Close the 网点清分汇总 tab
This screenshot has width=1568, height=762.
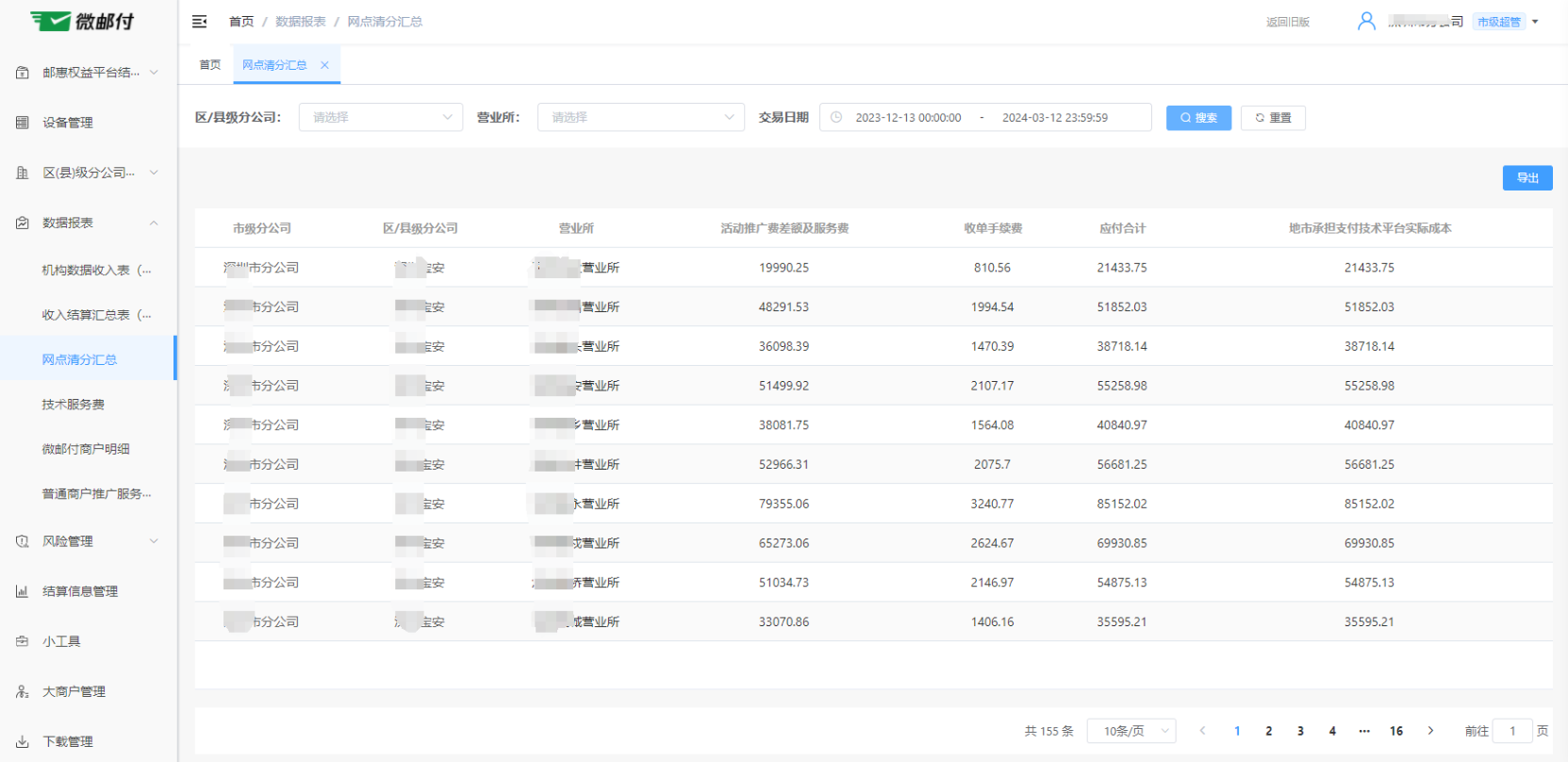(x=324, y=65)
